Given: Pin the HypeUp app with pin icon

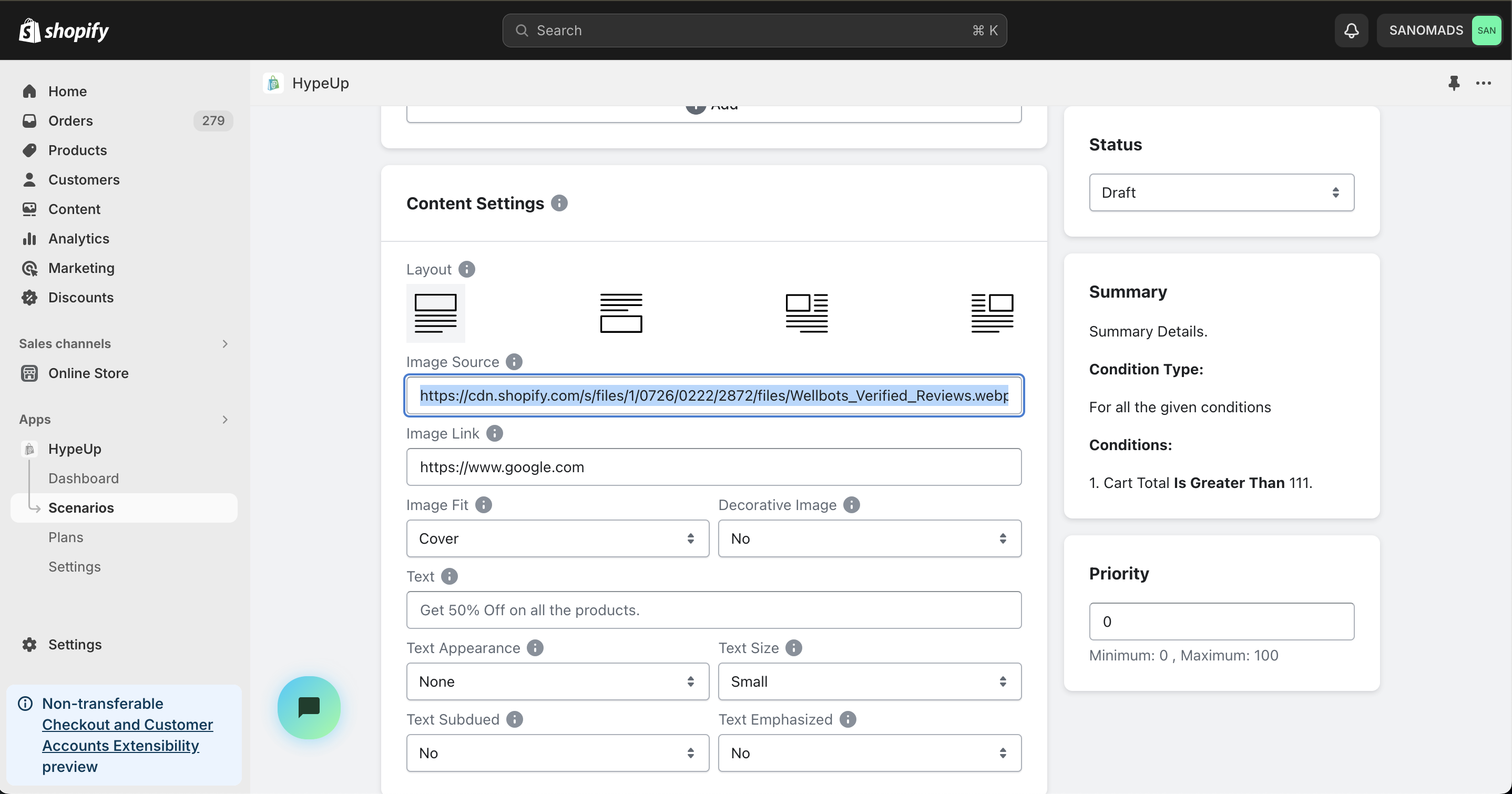Looking at the screenshot, I should point(1453,84).
